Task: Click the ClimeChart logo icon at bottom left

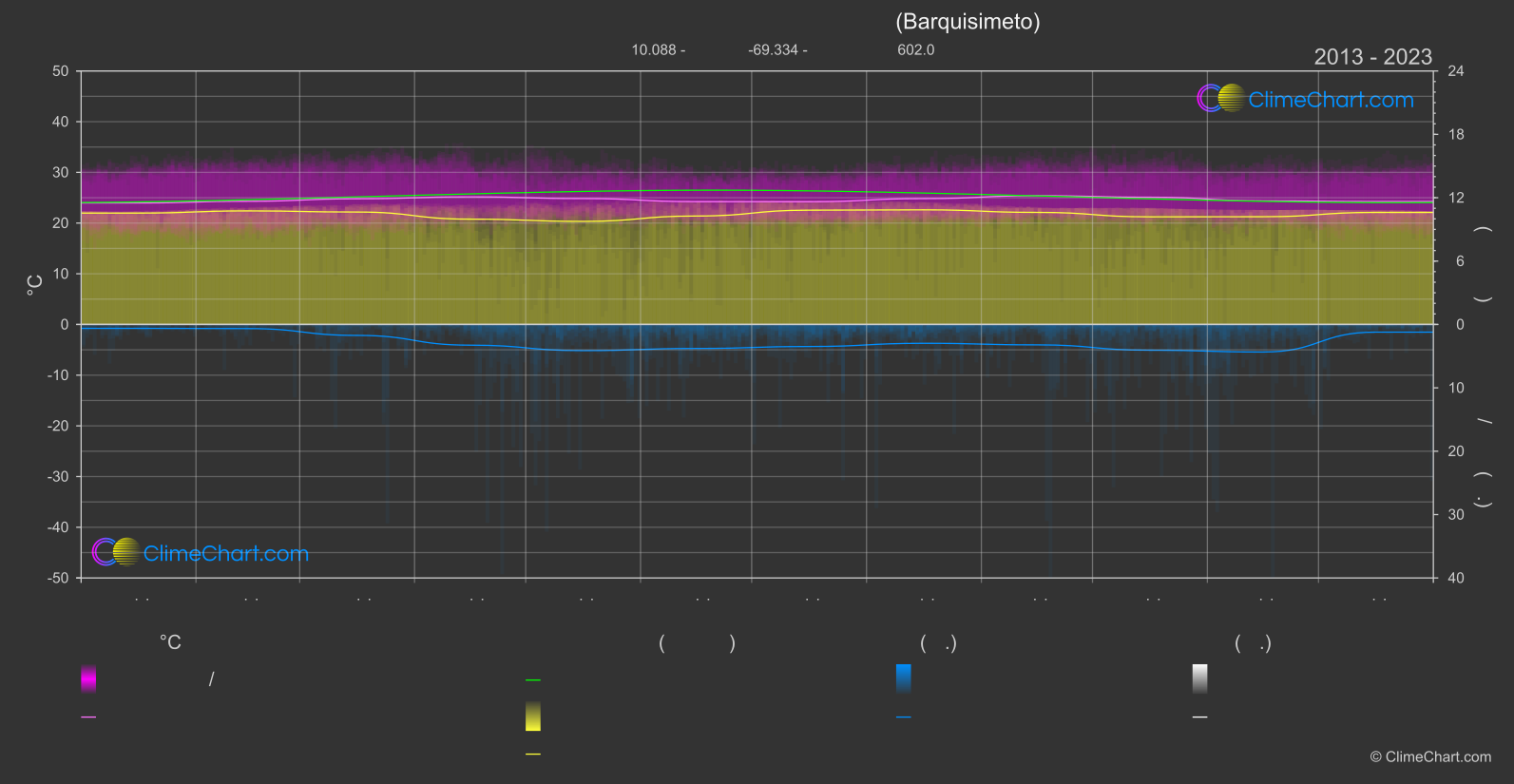Action: (116, 552)
